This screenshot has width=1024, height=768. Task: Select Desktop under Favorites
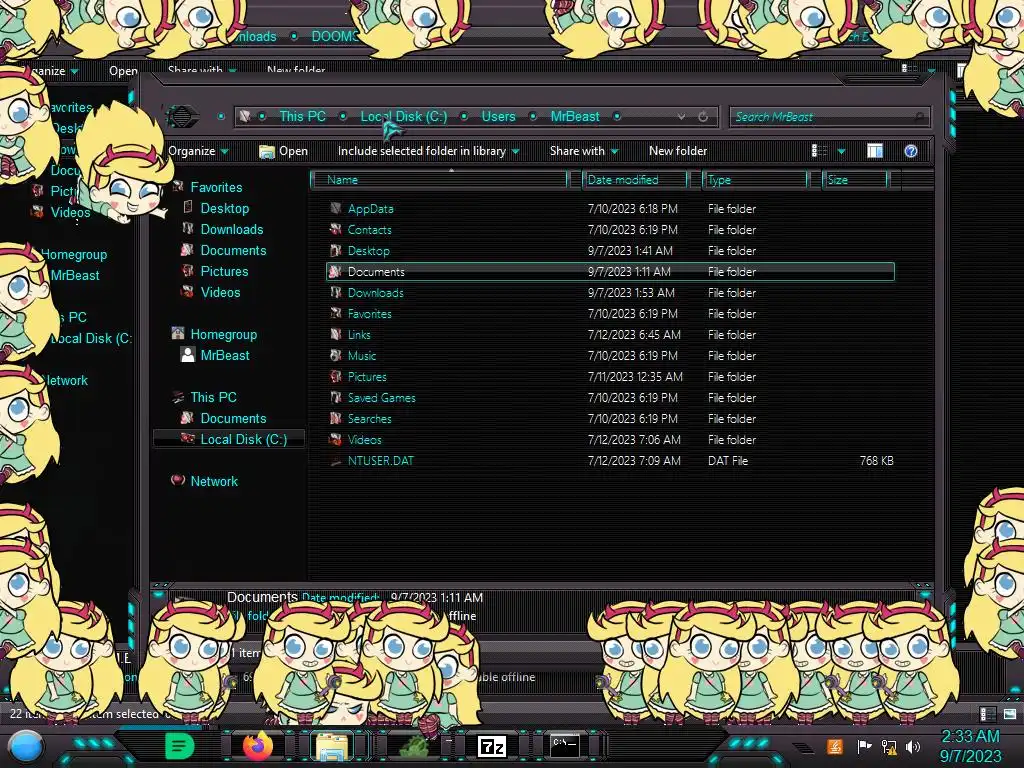[x=225, y=208]
